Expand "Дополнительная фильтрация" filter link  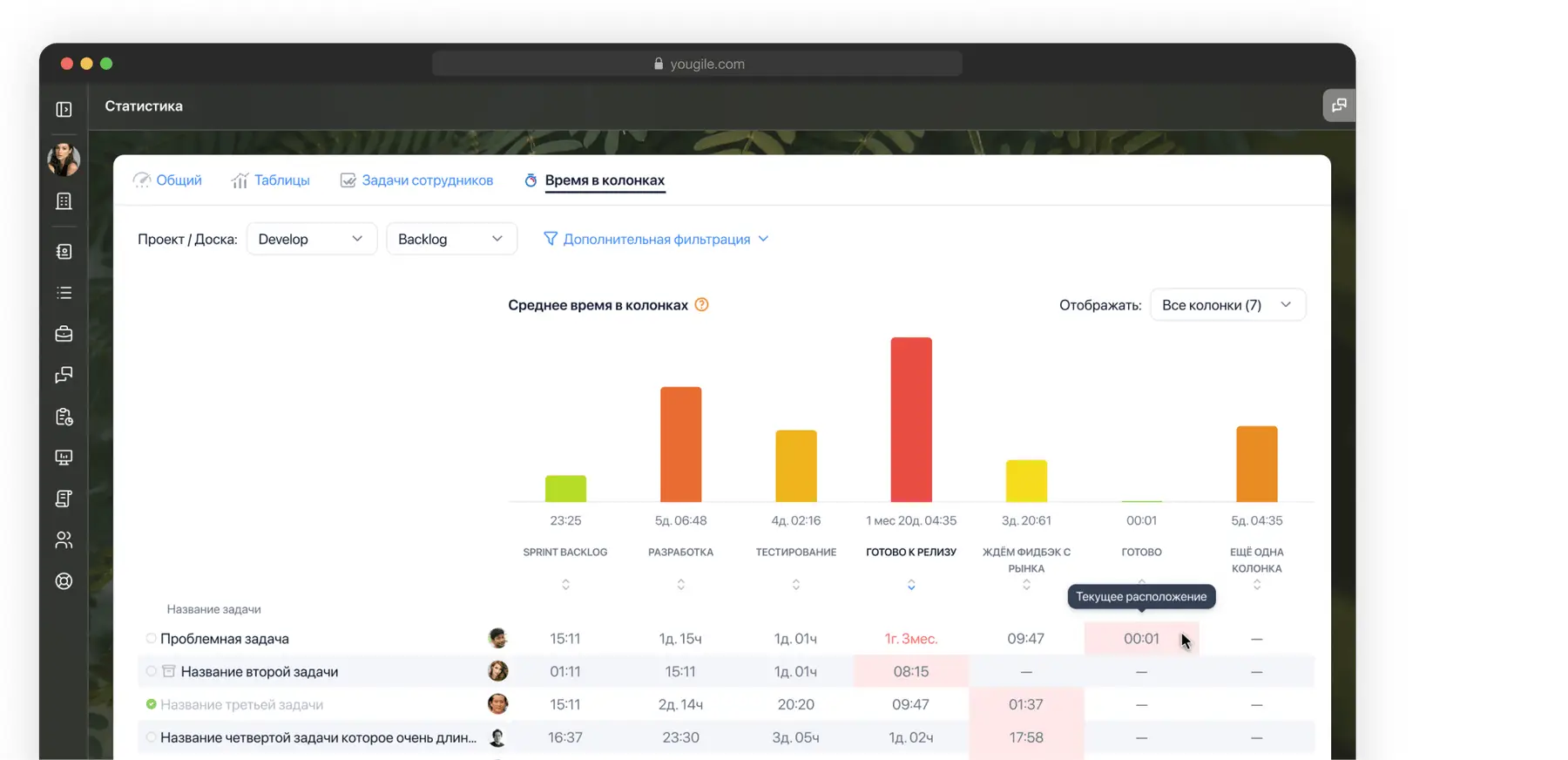point(656,239)
